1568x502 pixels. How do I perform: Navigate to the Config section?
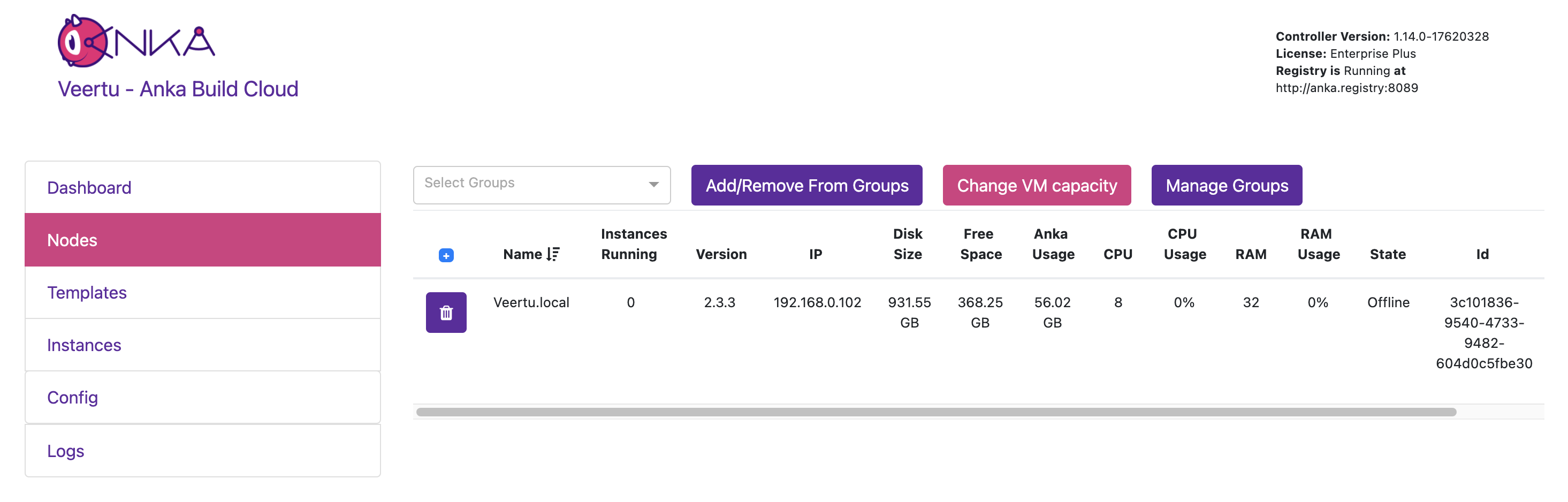72,397
